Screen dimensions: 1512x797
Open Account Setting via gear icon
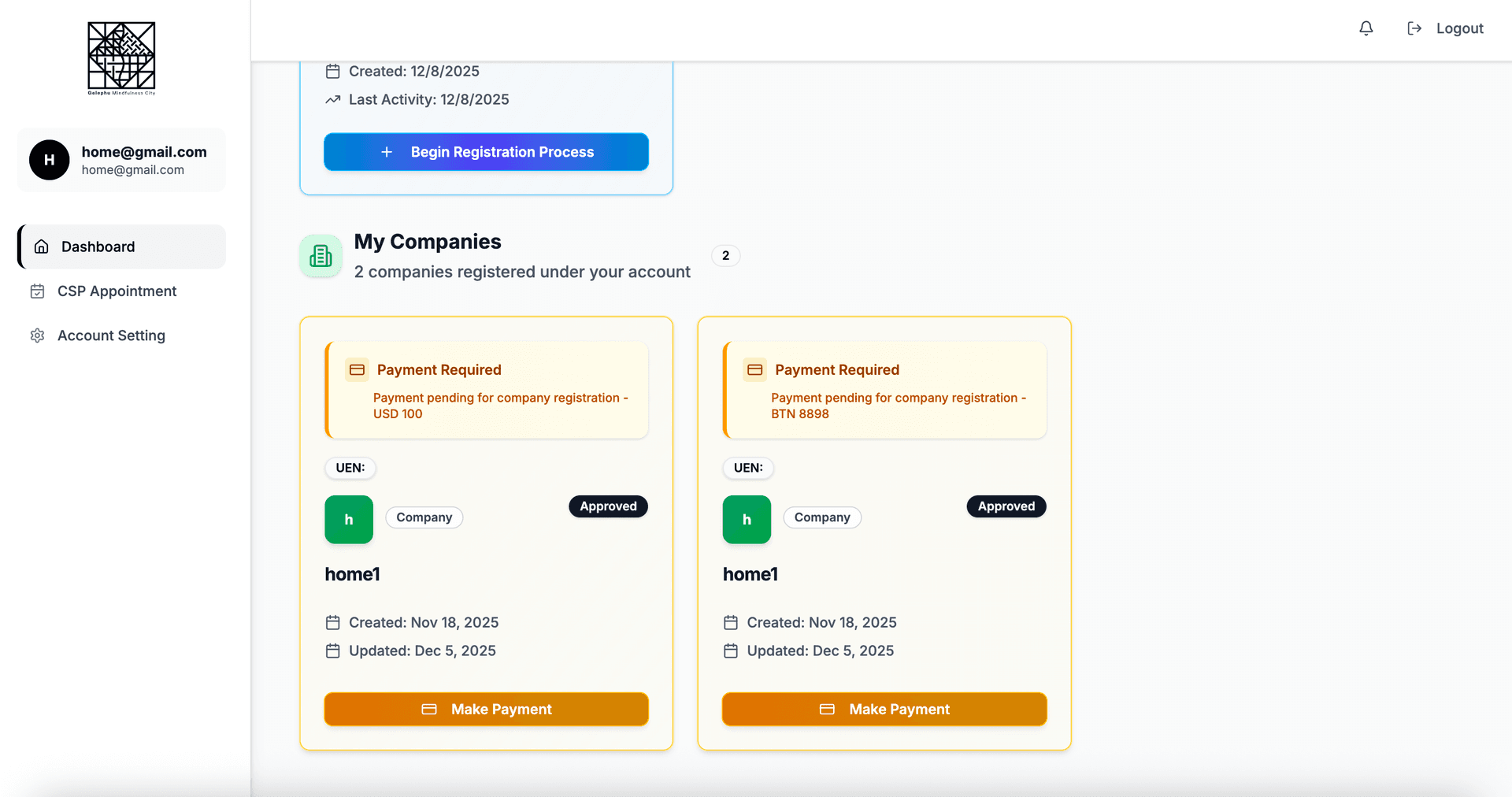[x=37, y=335]
